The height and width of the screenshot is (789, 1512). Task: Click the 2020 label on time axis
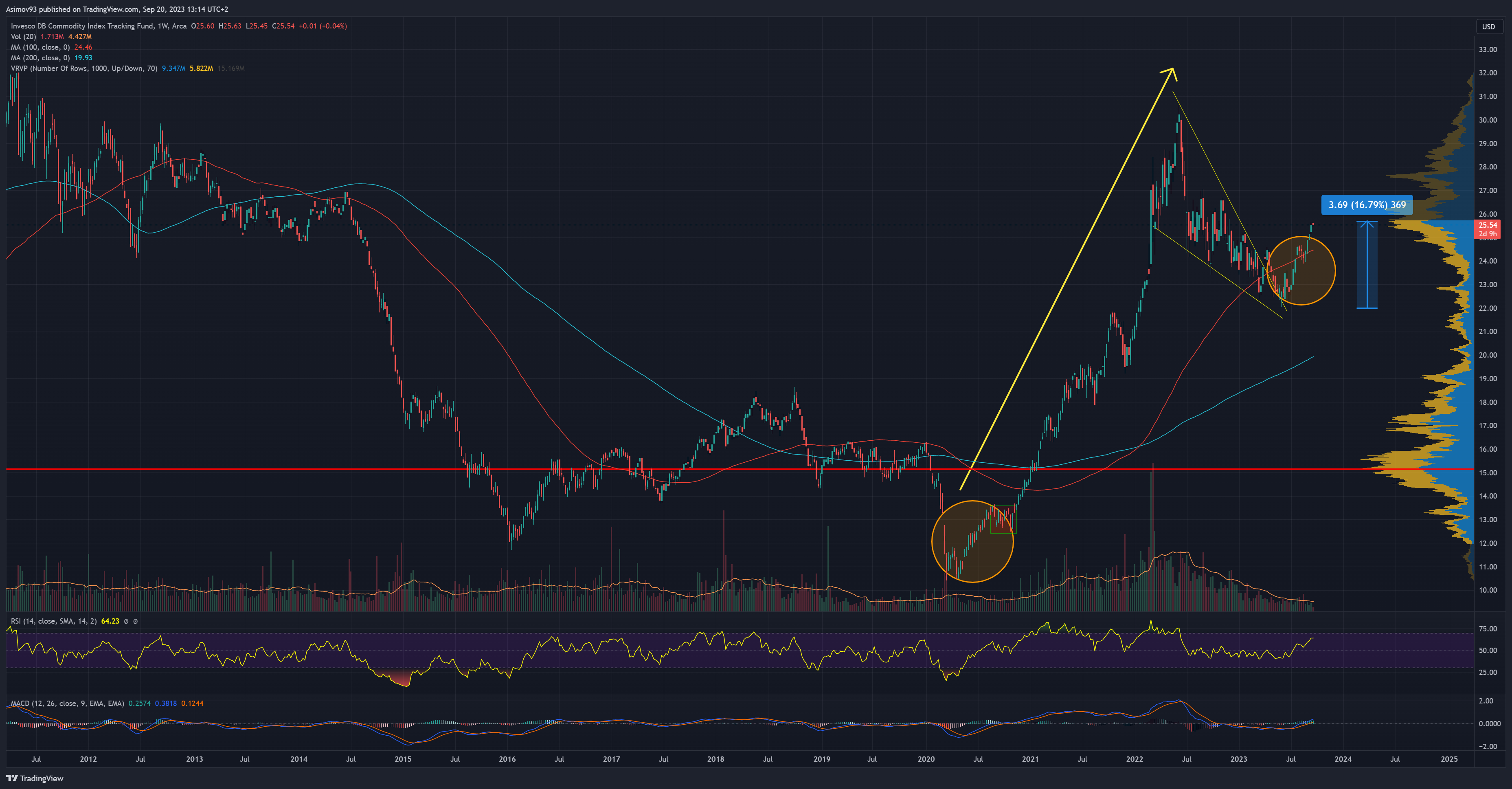tap(926, 759)
